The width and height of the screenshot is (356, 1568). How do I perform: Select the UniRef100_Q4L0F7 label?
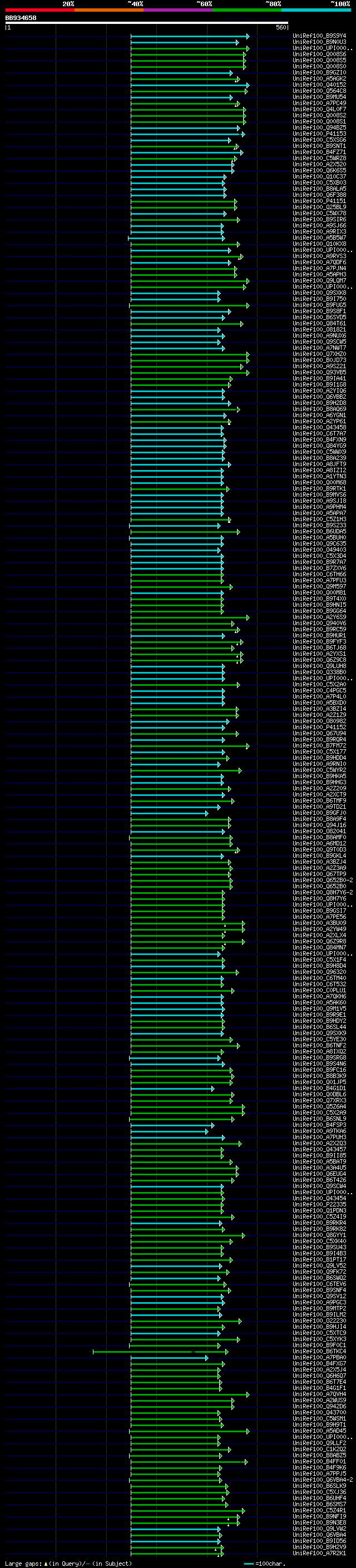pos(319,109)
